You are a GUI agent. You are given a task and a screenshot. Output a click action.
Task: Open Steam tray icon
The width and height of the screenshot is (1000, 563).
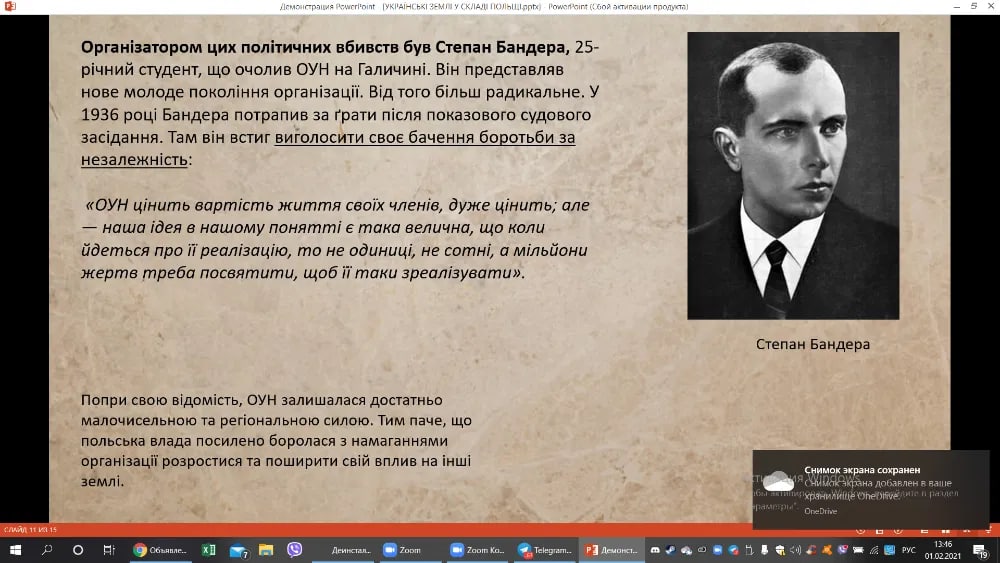pyautogui.click(x=670, y=550)
